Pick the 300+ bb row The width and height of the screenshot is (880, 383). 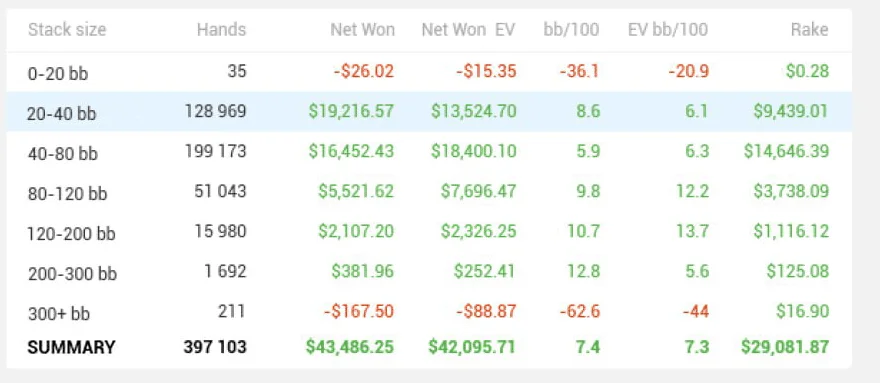pyautogui.click(x=429, y=311)
